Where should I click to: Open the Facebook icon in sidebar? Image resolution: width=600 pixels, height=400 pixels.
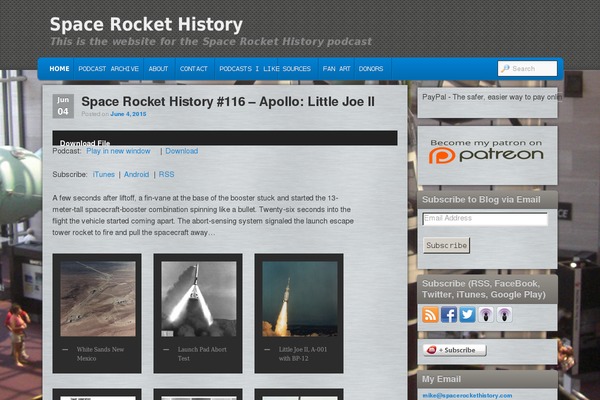(x=449, y=315)
